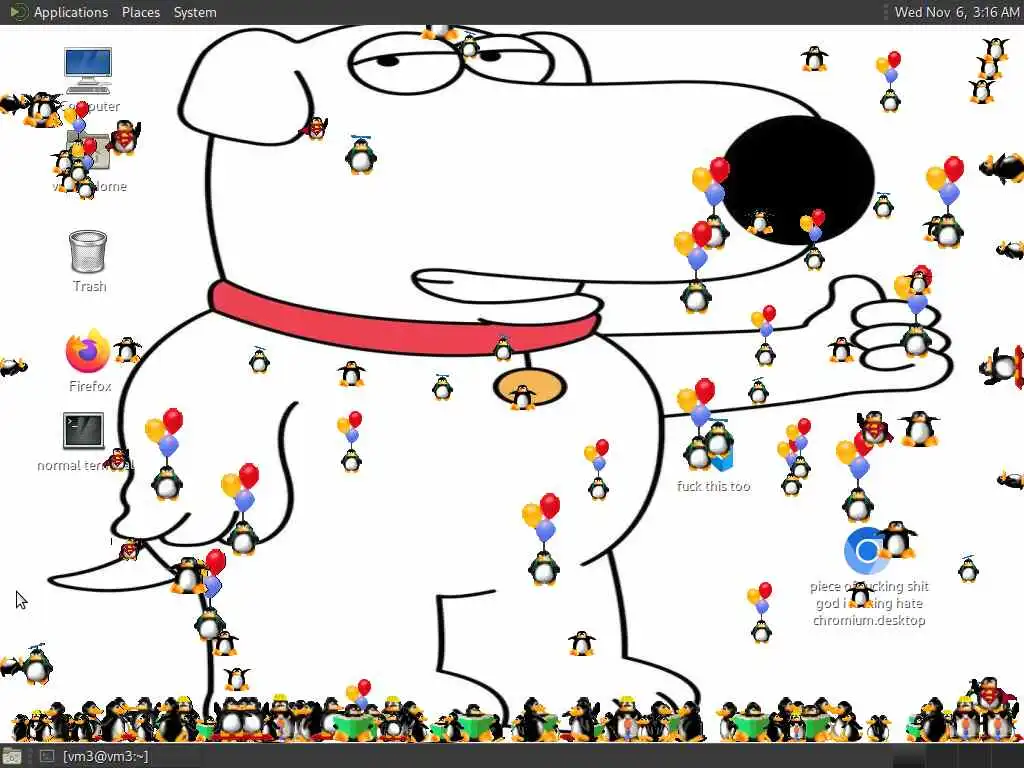Select the Trash desktop icon

(x=88, y=251)
